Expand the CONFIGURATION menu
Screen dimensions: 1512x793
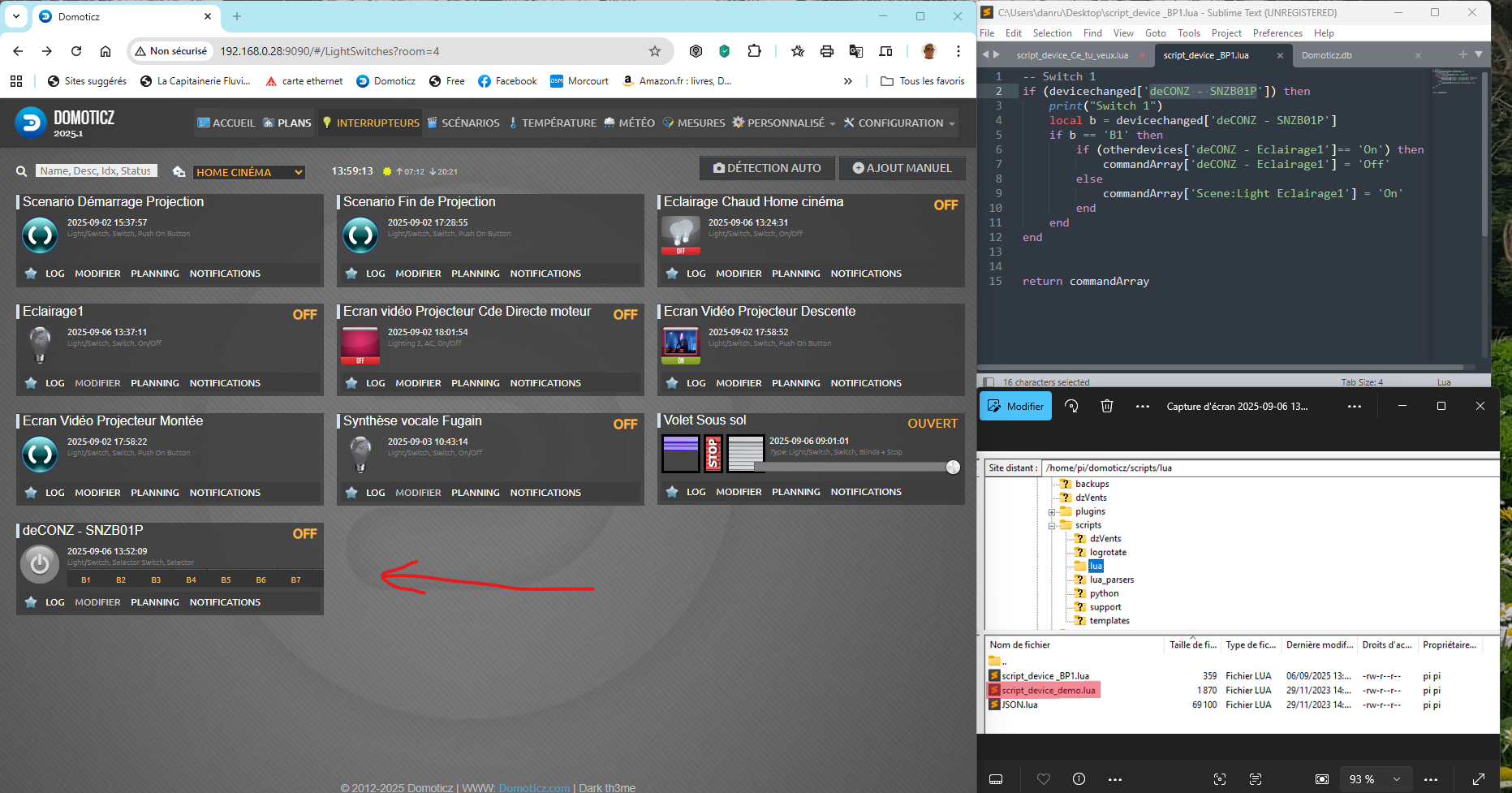[x=899, y=123]
